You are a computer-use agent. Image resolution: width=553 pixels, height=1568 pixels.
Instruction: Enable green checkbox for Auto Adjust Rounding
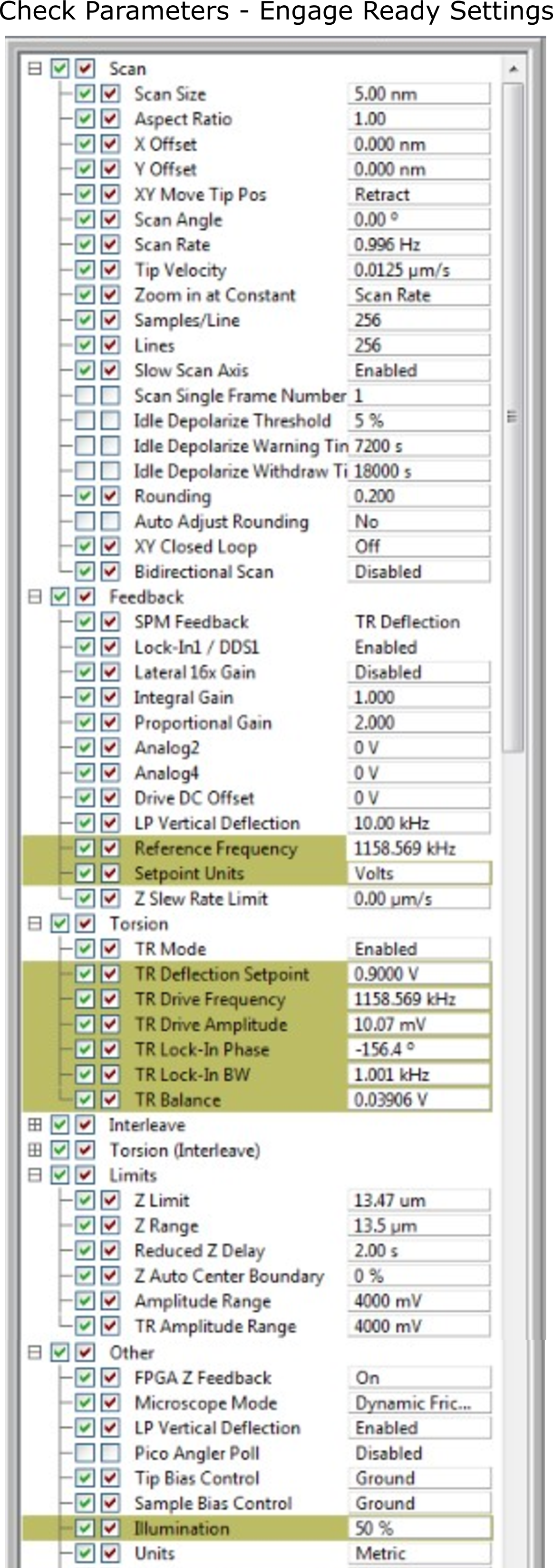(x=85, y=521)
